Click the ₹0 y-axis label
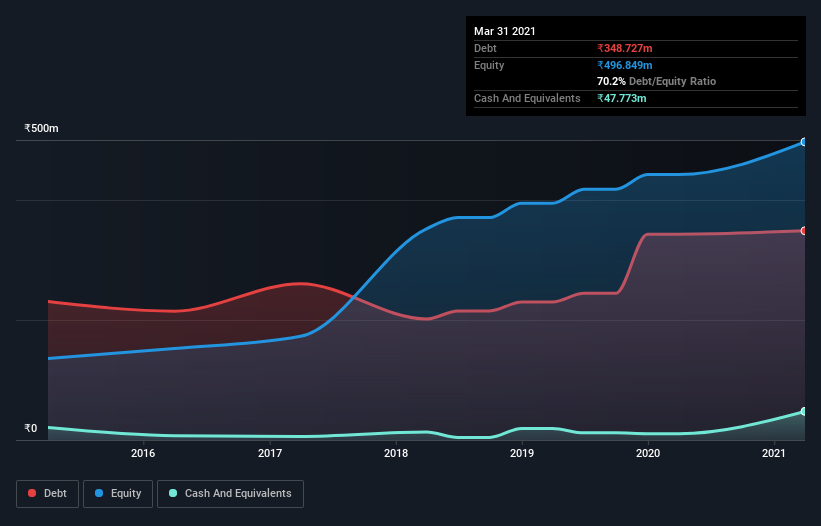Screen dimensions: 821x526 tap(31, 428)
